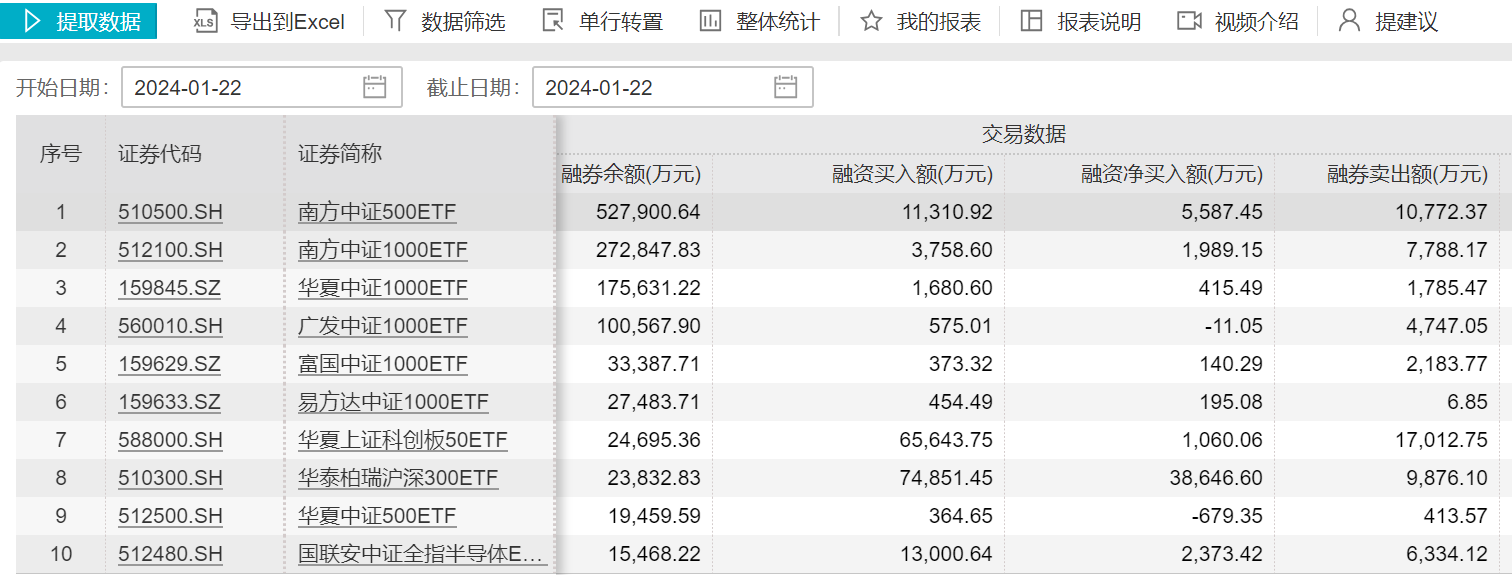Image resolution: width=1512 pixels, height=575 pixels.
Task: Click the report description layout icon
Action: point(1031,21)
